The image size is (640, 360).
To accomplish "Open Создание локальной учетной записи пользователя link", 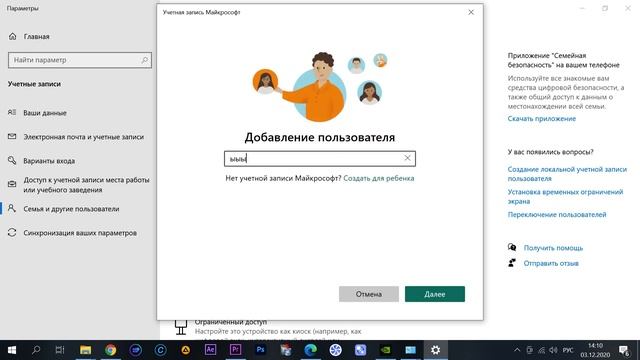I will point(567,173).
